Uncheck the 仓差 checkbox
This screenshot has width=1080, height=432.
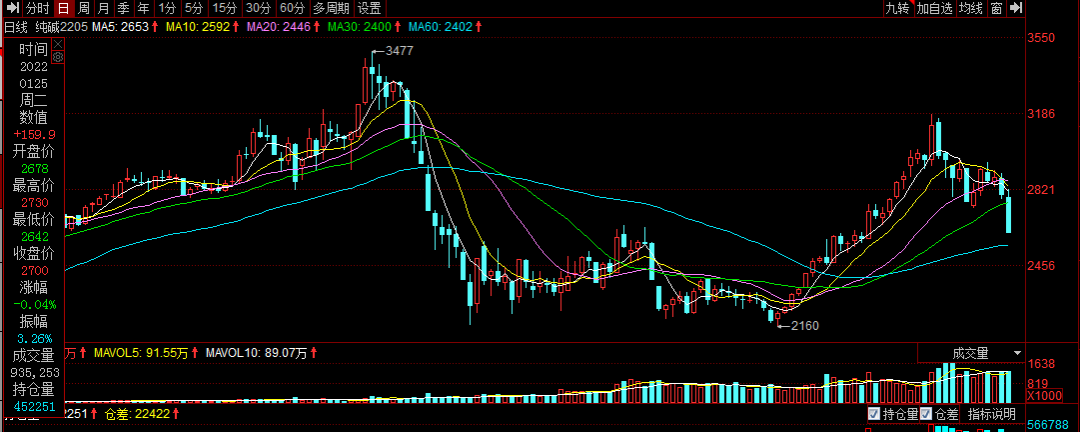(926, 414)
